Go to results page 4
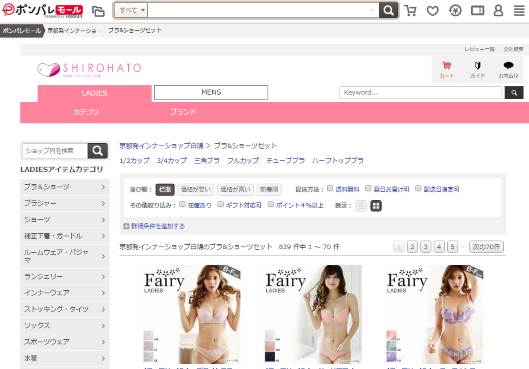529x369 pixels. pos(439,247)
